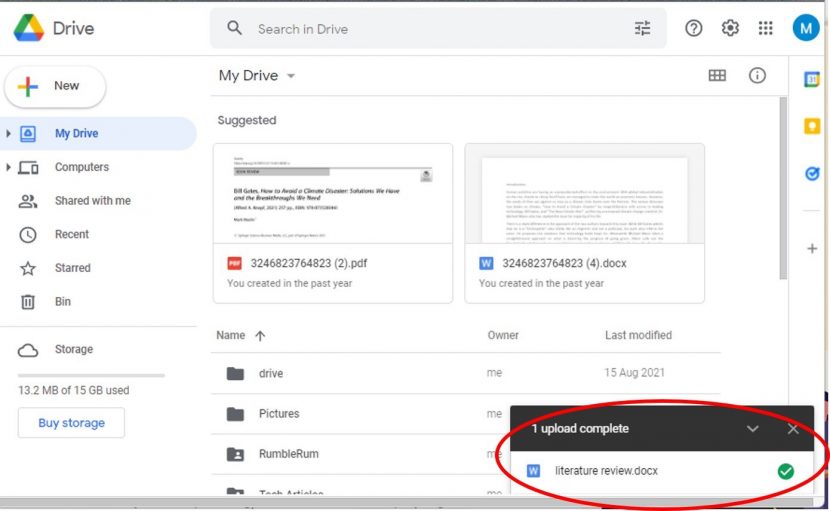The width and height of the screenshot is (830, 511).
Task: Get add-ons plus icon
Action: (x=811, y=248)
